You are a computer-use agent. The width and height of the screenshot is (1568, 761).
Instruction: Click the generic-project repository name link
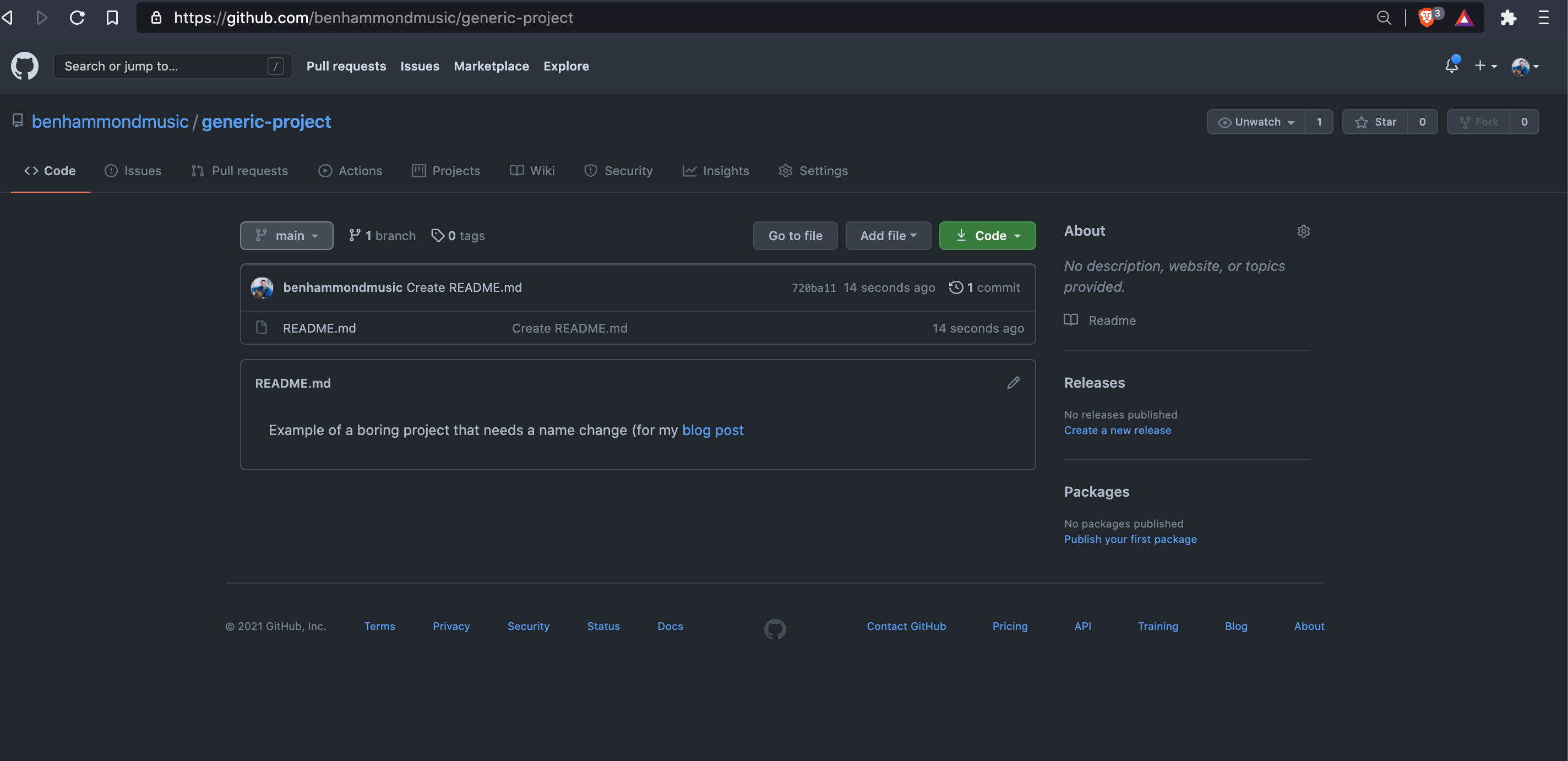pos(266,122)
